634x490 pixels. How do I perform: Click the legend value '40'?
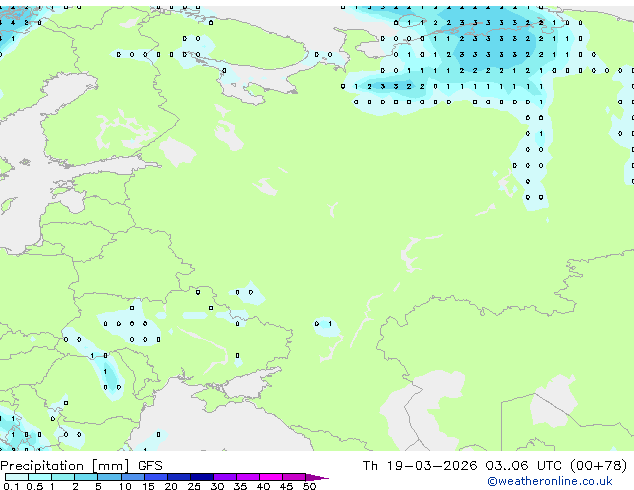263,486
